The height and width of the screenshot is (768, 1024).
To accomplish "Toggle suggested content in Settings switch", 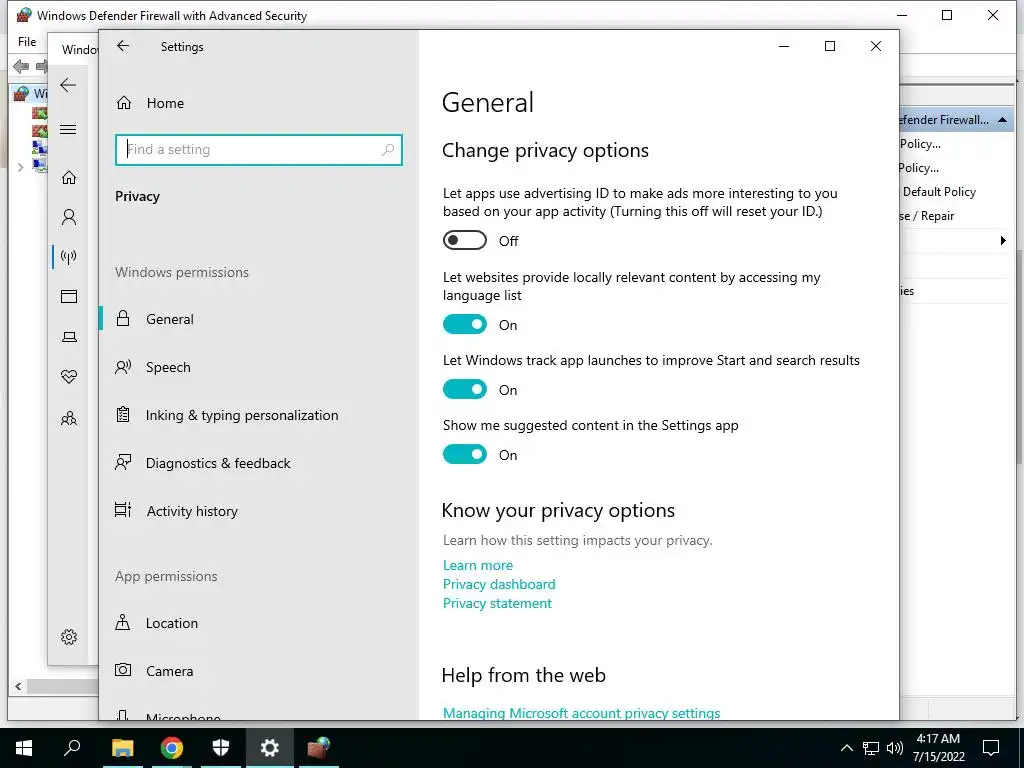I will [x=464, y=455].
